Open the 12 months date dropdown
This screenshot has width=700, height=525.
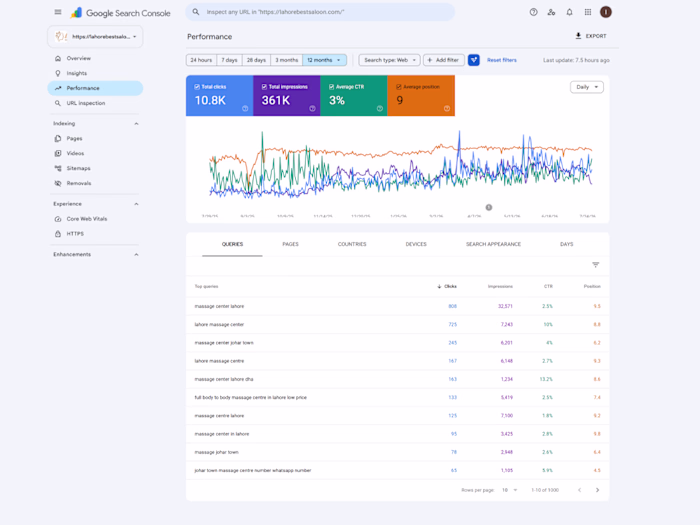coord(325,60)
